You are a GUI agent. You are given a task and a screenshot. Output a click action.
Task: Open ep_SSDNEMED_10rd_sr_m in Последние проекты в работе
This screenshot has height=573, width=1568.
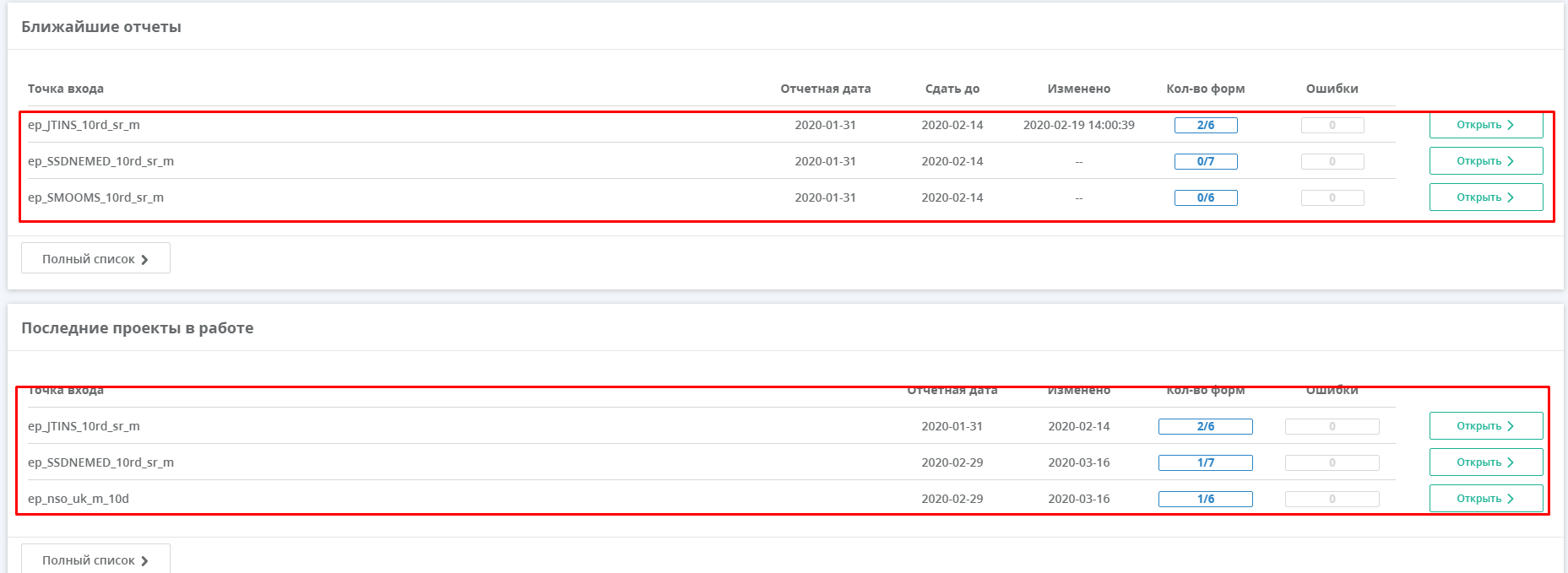[1485, 462]
